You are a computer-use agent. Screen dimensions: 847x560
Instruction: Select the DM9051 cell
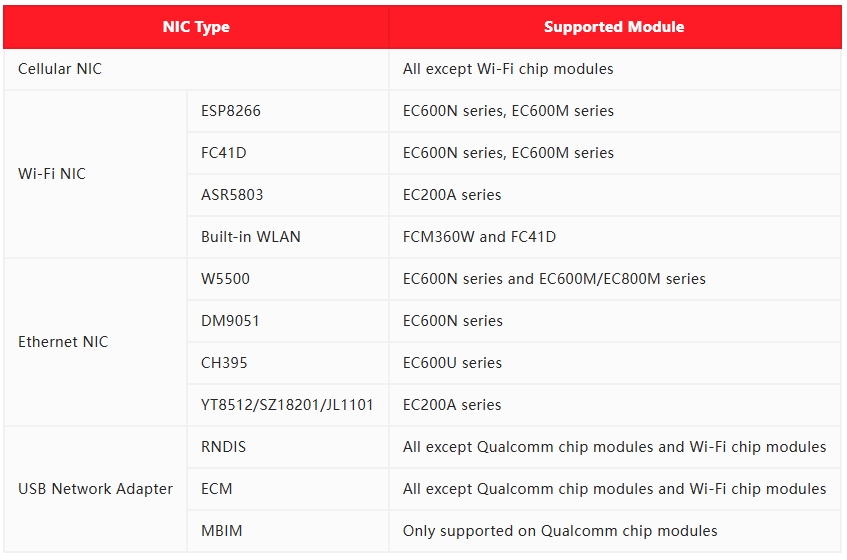coord(230,321)
